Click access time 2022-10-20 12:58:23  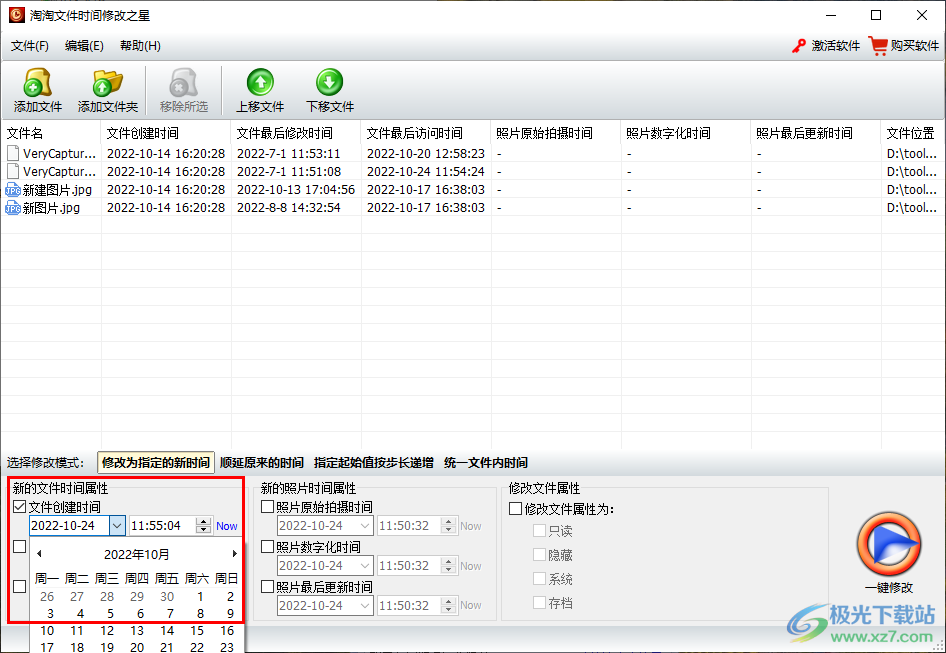point(426,153)
